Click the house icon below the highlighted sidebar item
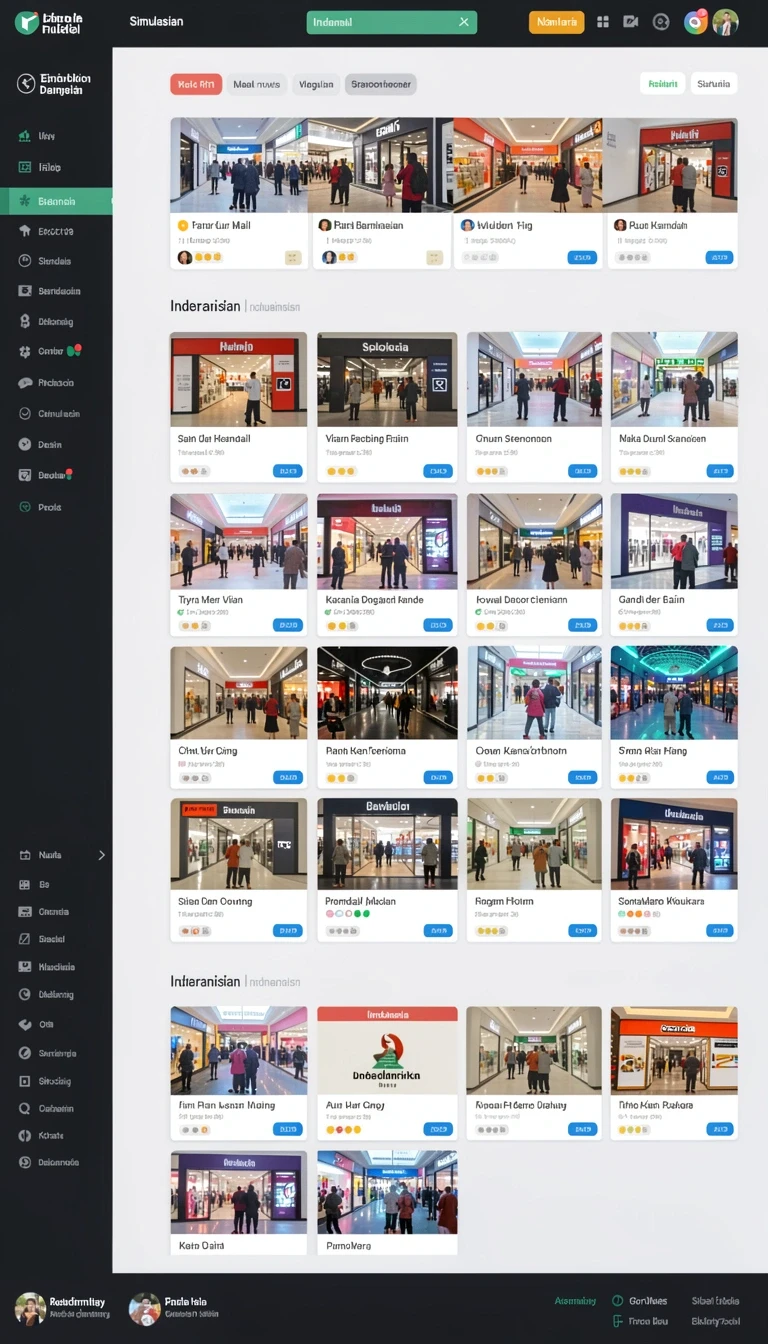 tap(25, 231)
